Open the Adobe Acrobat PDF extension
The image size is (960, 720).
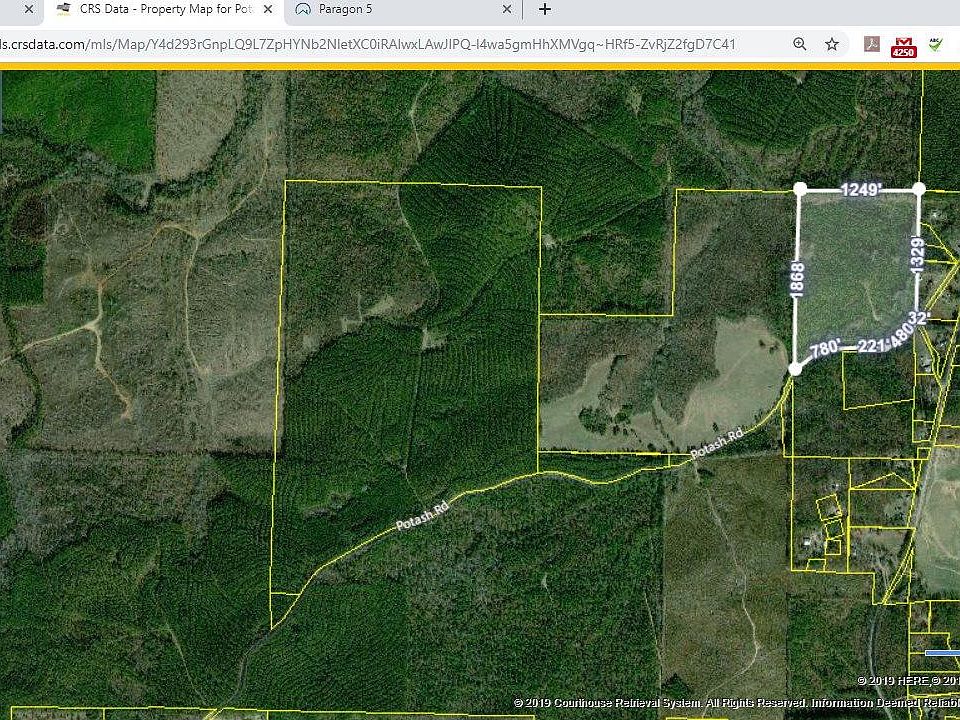[872, 44]
